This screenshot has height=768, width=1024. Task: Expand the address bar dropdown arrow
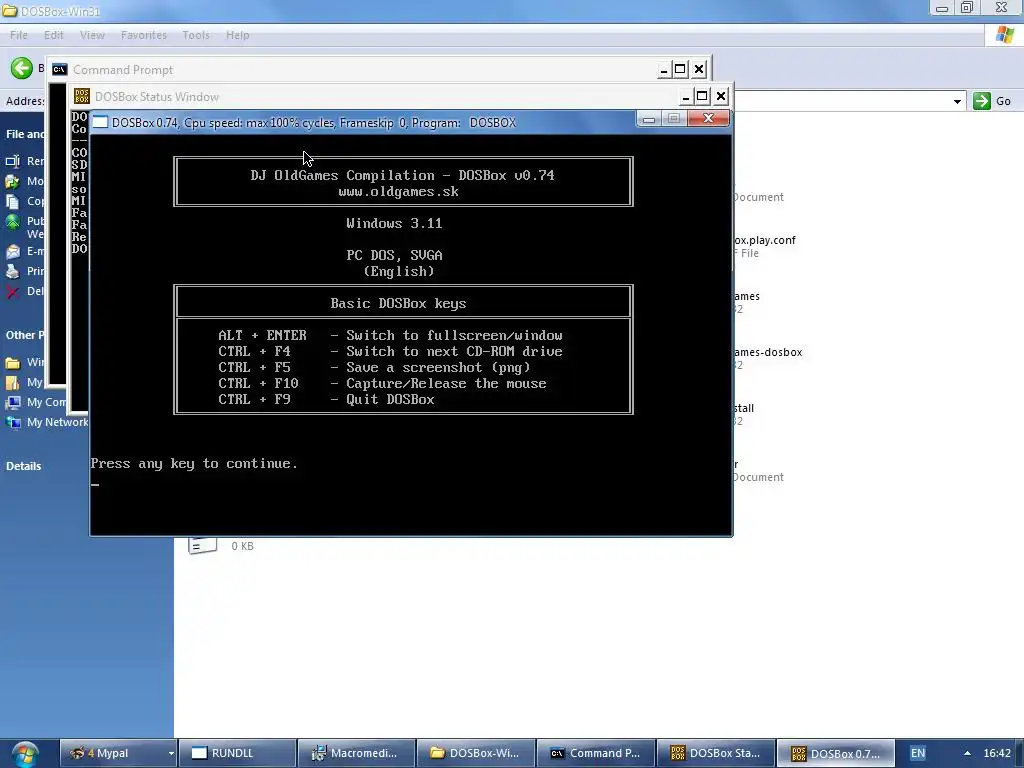957,101
